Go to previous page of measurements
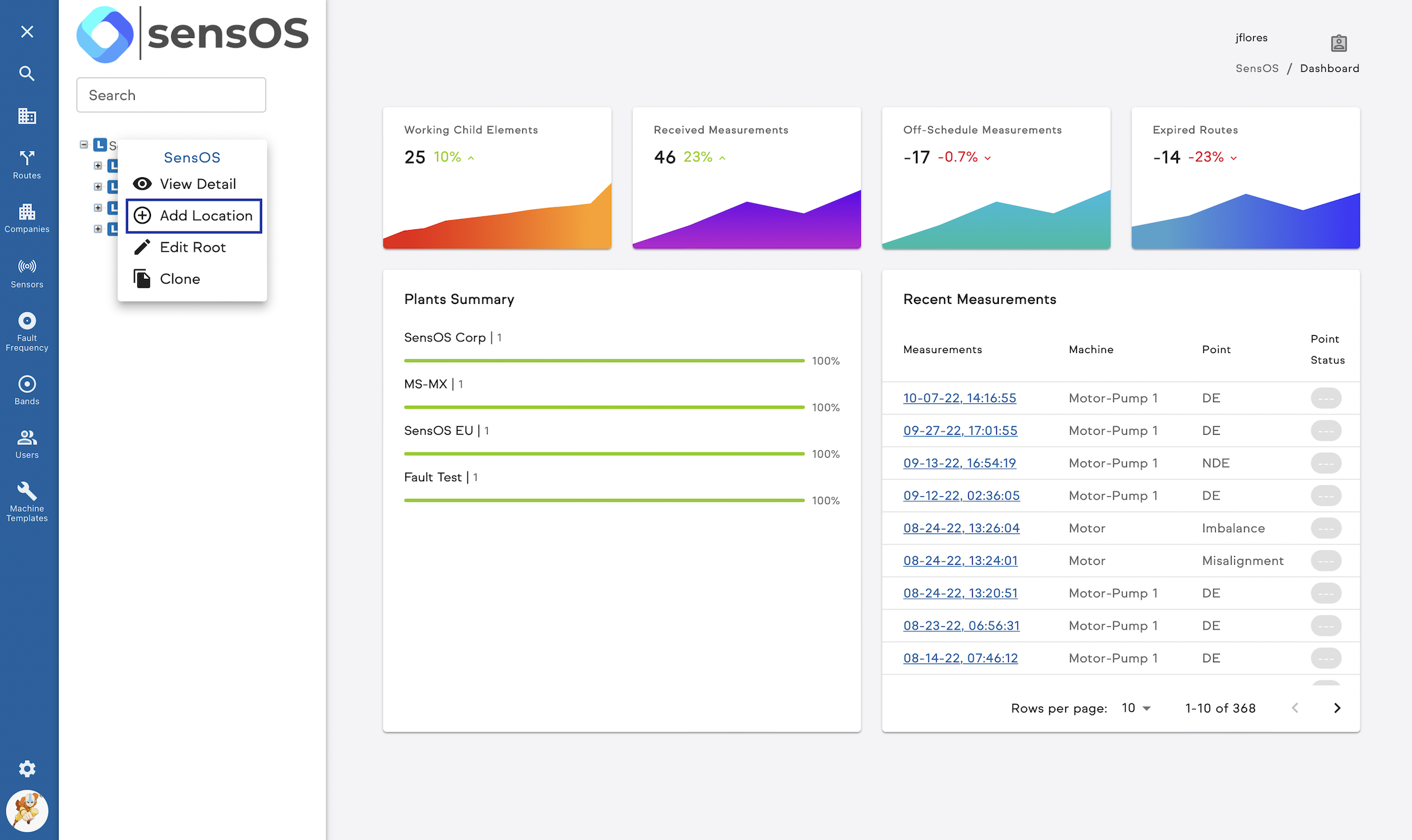Screen dimensions: 1412x840 1295,708
